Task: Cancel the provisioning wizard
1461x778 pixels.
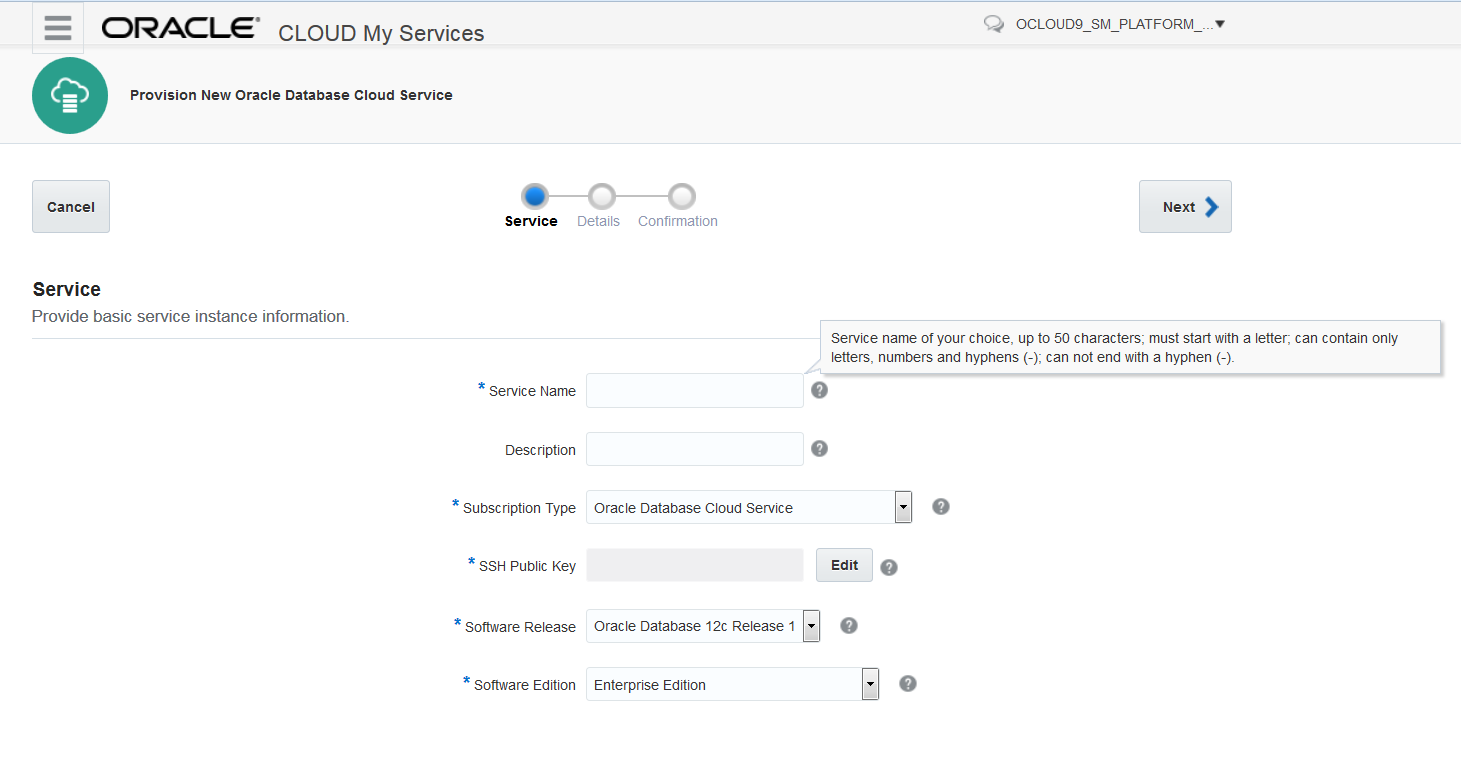Action: pyautogui.click(x=70, y=206)
